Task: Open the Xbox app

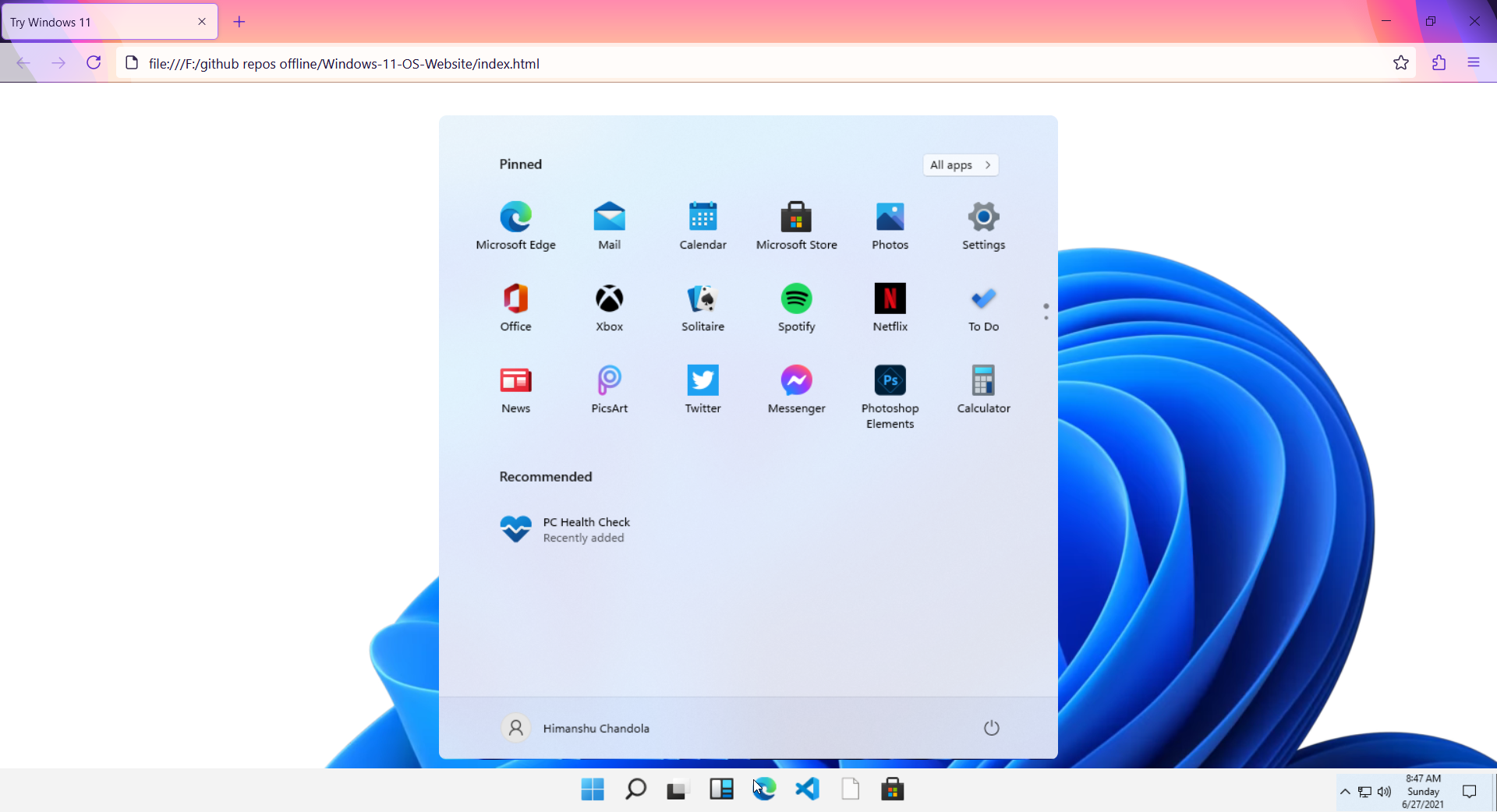Action: click(609, 307)
